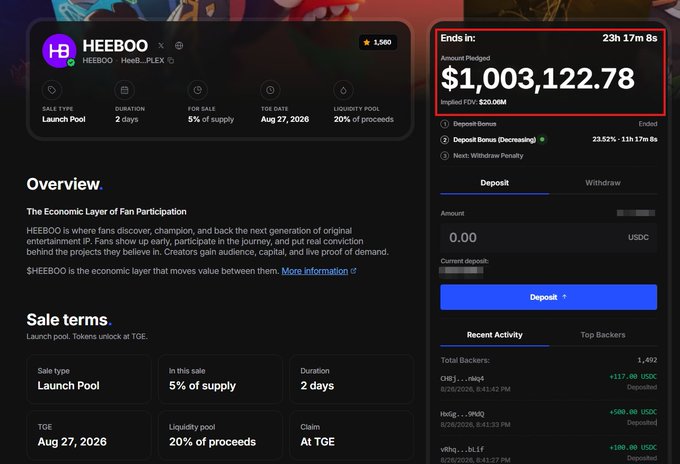Click the HEEBOO purple logo avatar
The height and width of the screenshot is (464, 680).
59,51
